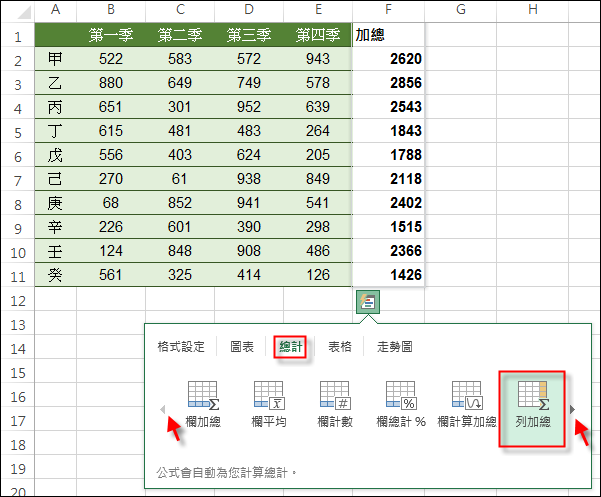This screenshot has height=497, width=601.
Task: Select the cell with value 264
Action: click(x=318, y=131)
